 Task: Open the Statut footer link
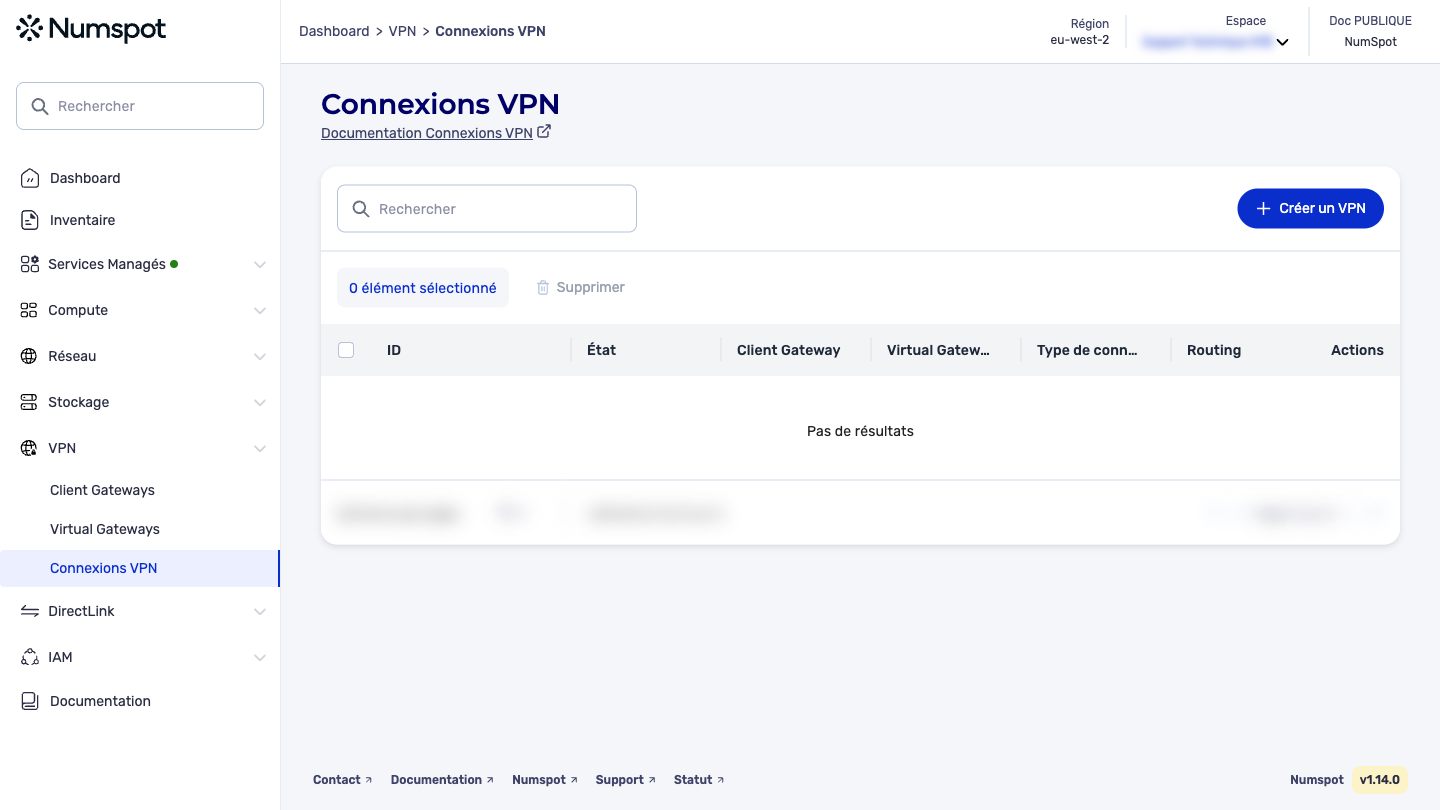click(699, 780)
